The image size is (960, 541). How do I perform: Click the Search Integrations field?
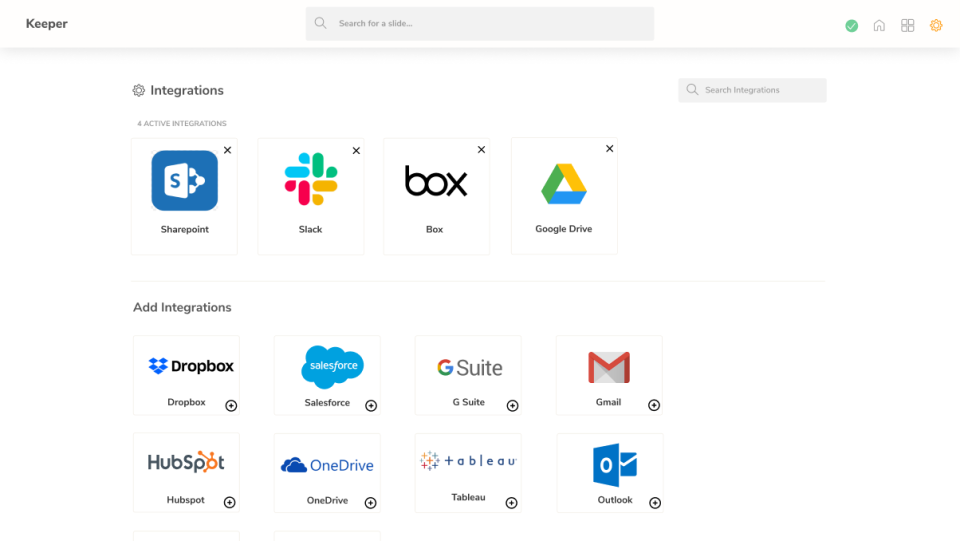tap(752, 90)
